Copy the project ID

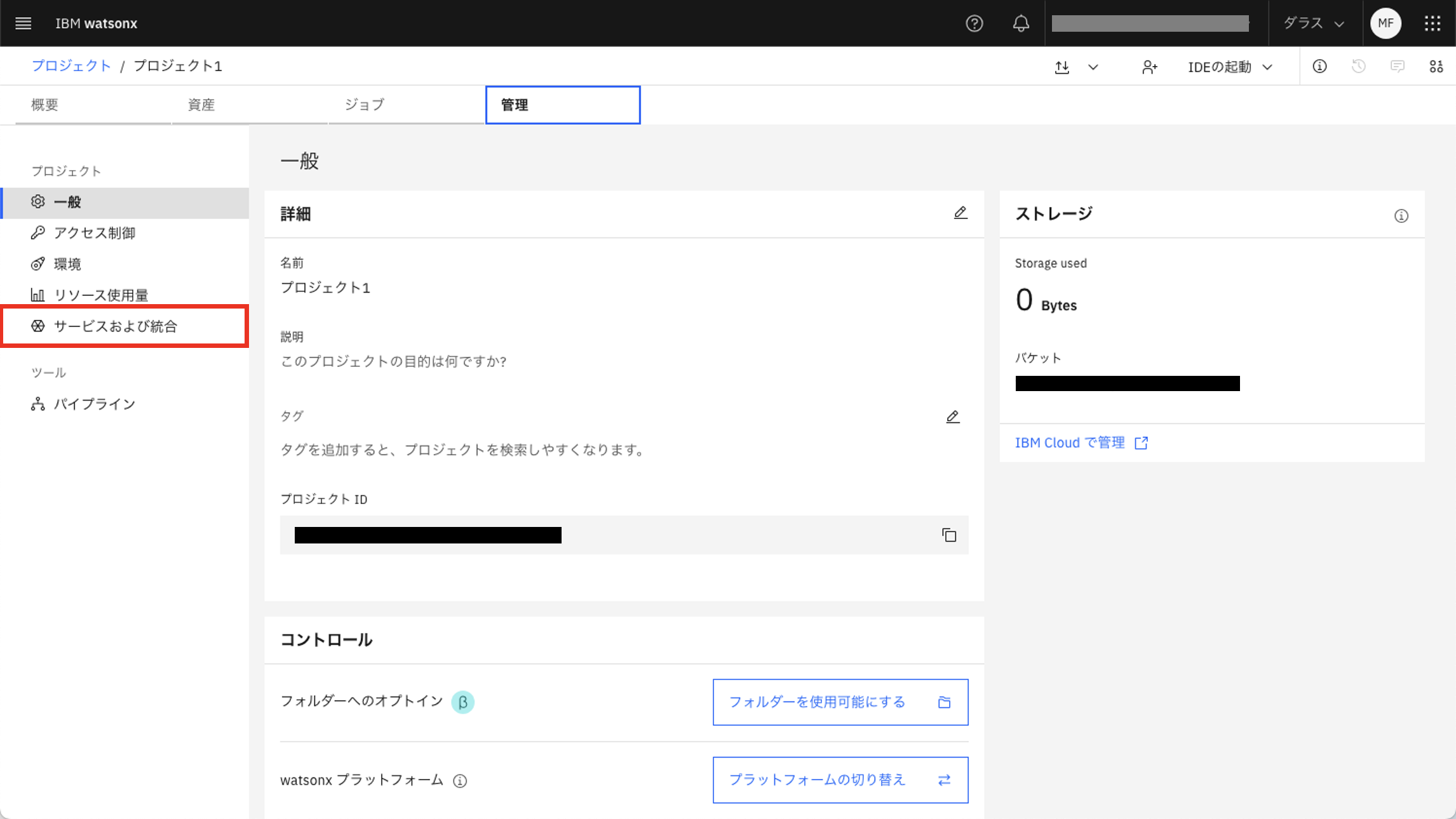coord(949,535)
